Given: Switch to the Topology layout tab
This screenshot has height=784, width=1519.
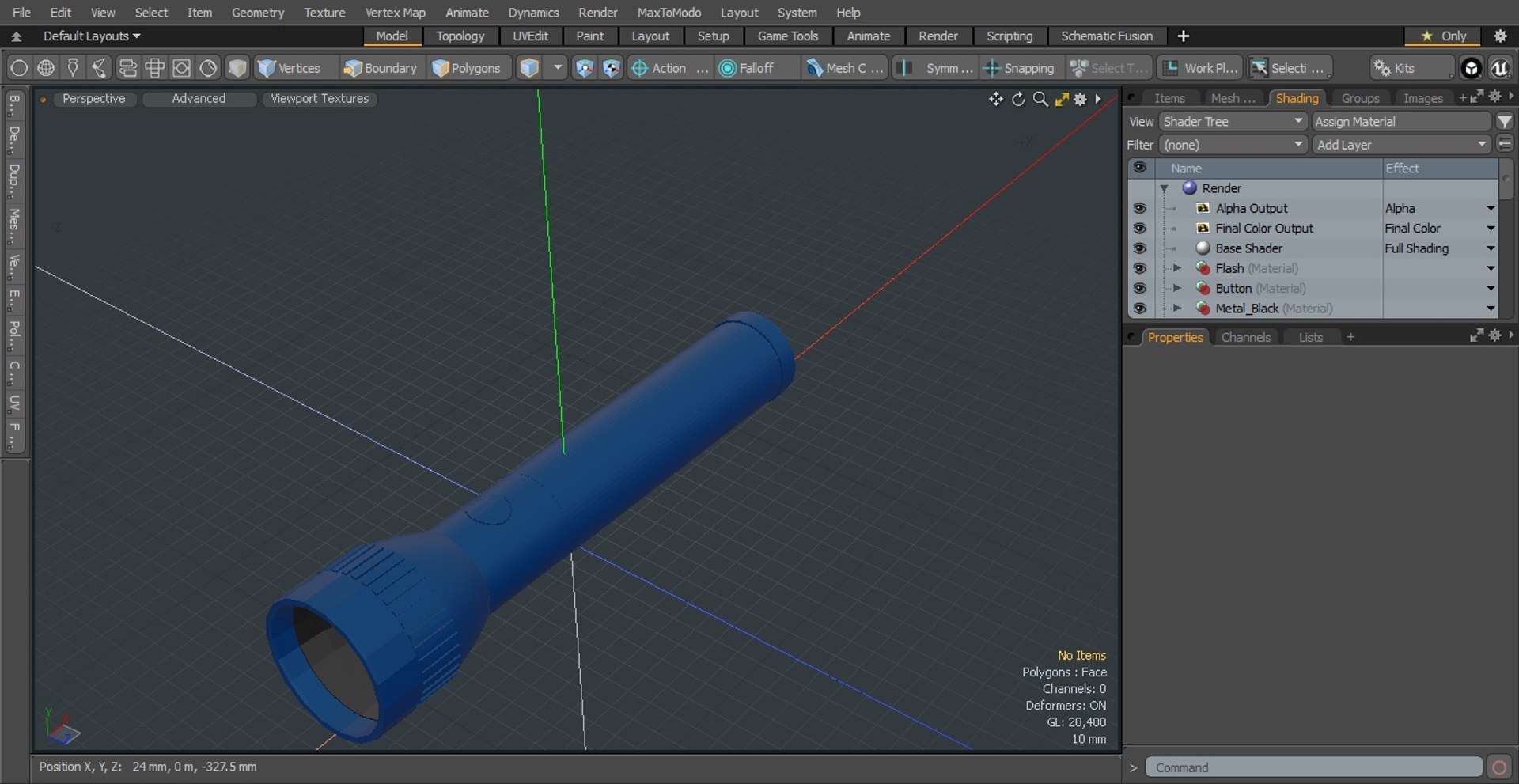Looking at the screenshot, I should (460, 36).
